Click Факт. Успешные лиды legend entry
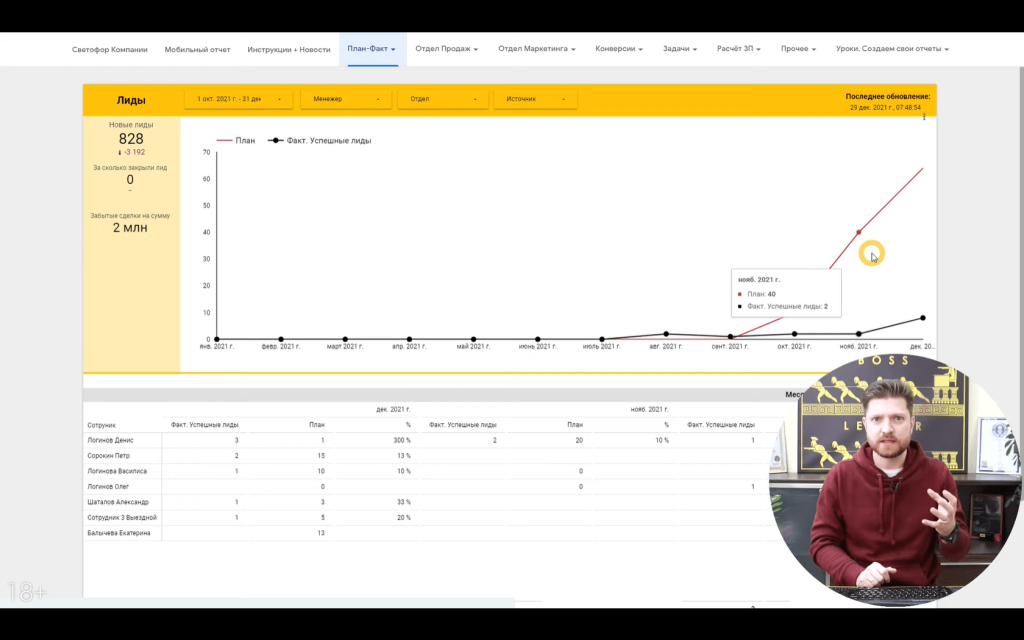 (319, 140)
